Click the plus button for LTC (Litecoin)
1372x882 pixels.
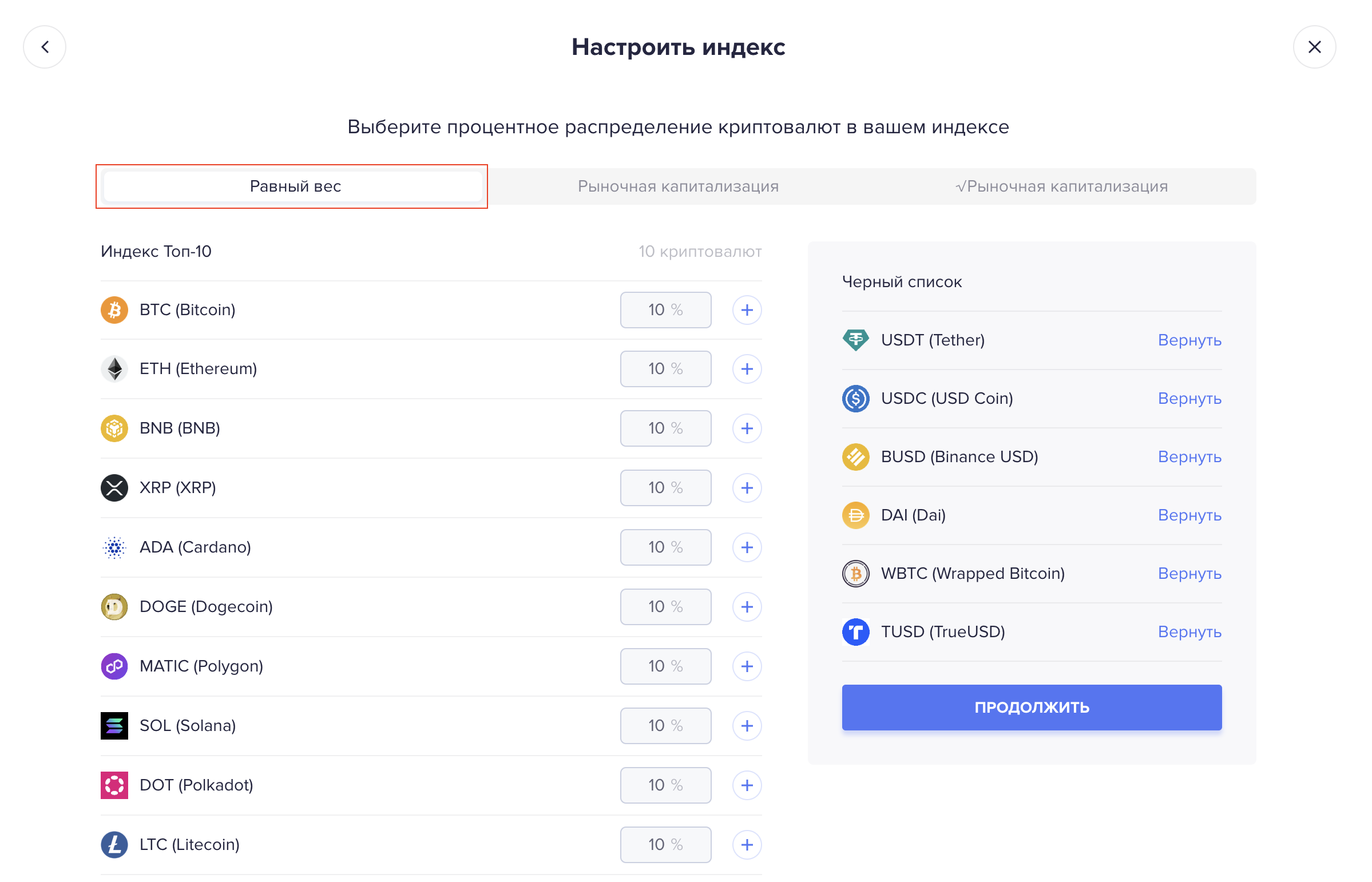coord(747,845)
